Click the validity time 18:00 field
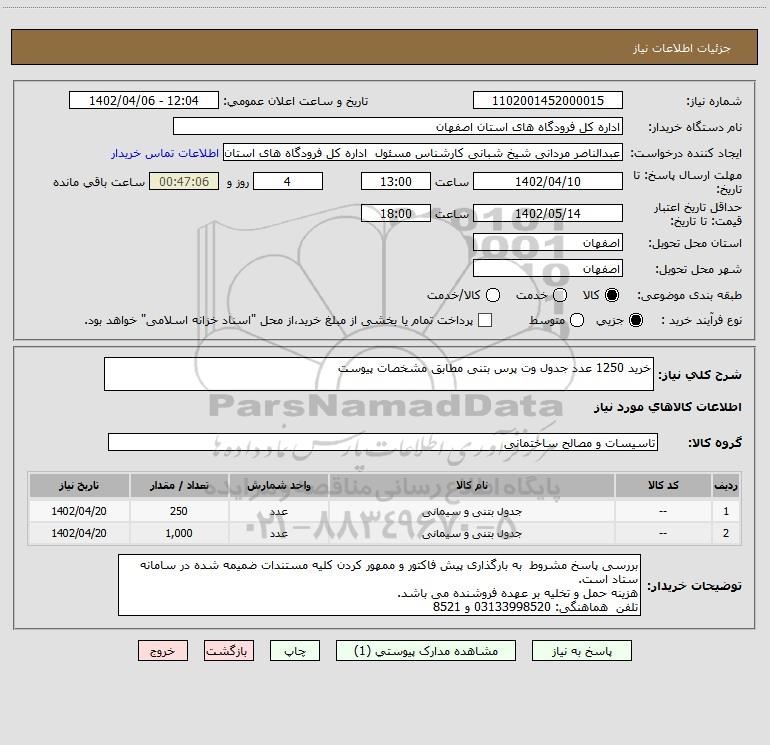 tap(396, 214)
